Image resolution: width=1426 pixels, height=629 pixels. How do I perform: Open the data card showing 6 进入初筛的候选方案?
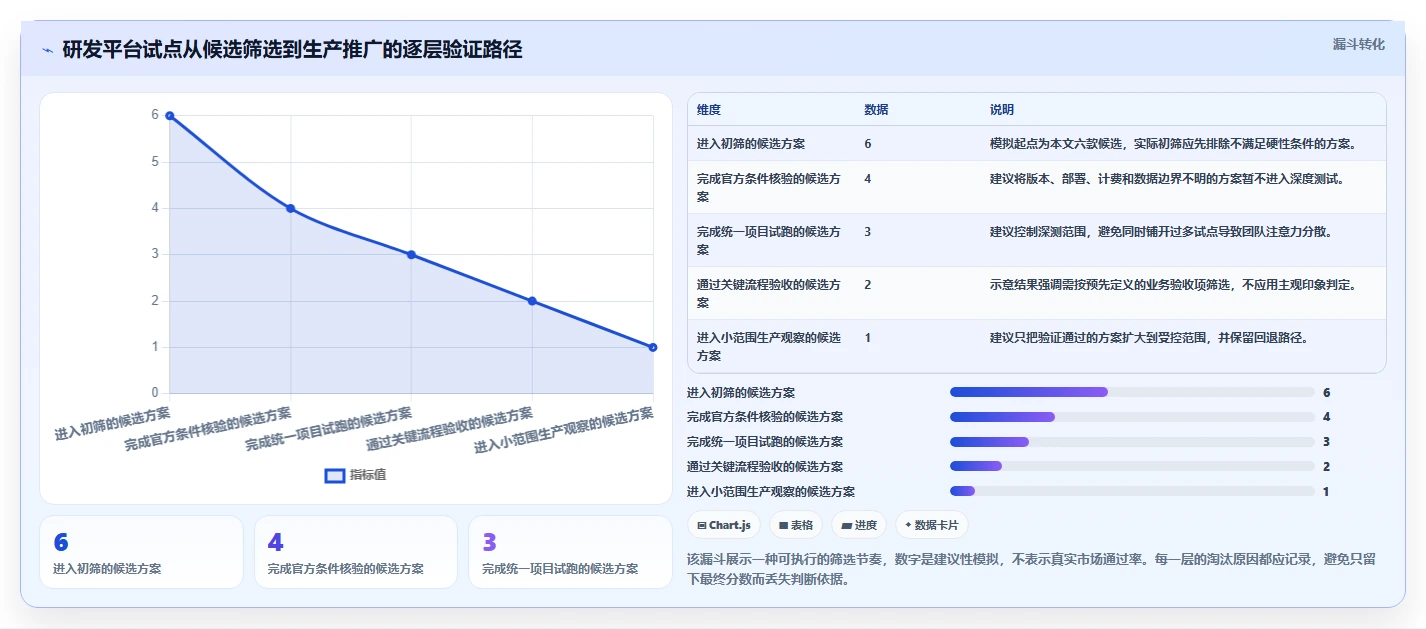tap(141, 552)
